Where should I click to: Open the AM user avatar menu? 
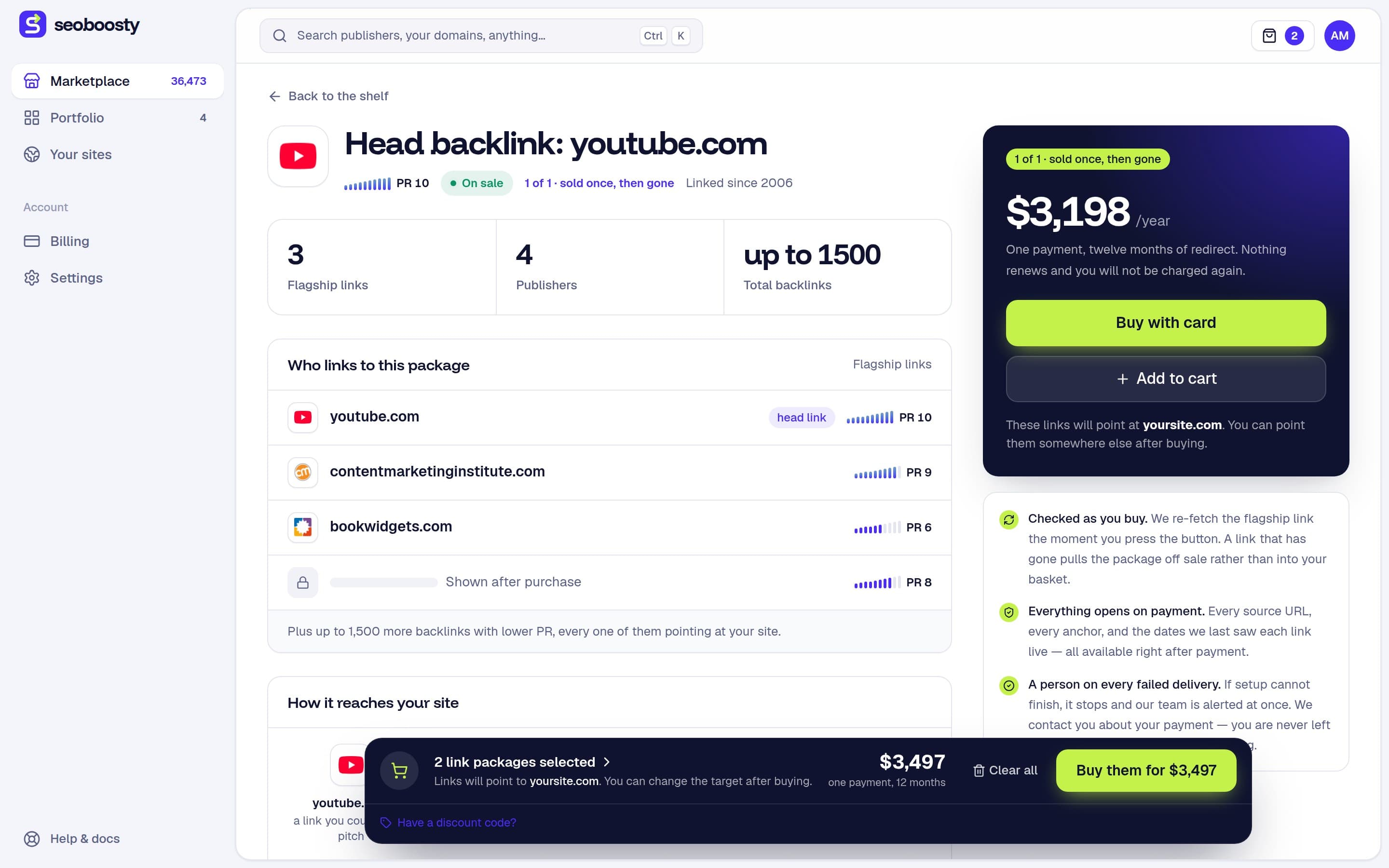[x=1339, y=36]
